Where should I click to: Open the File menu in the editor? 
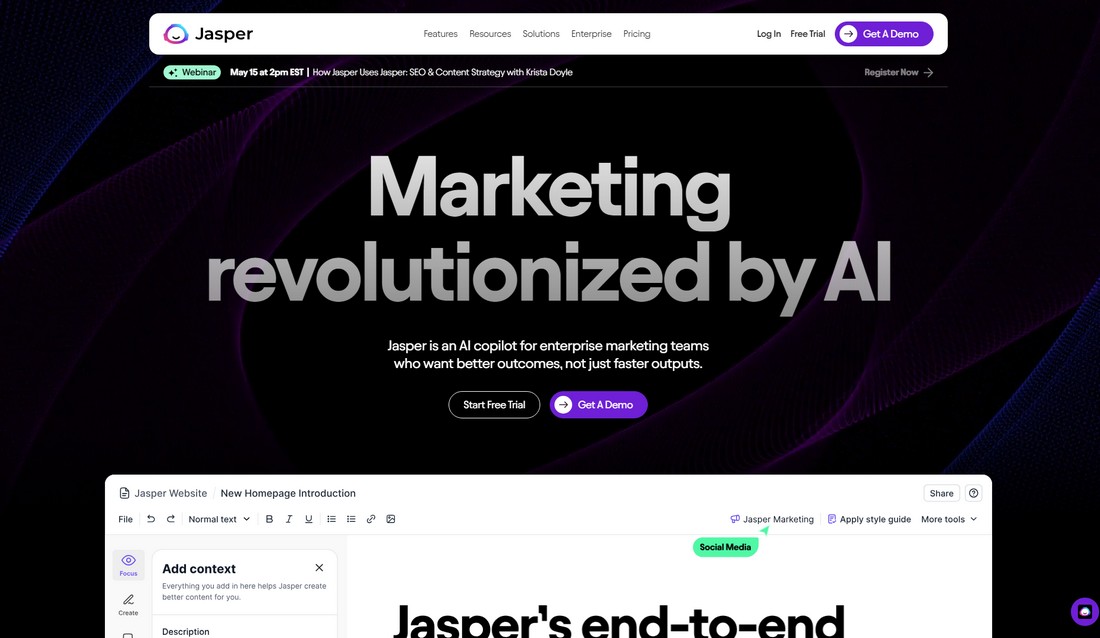[x=126, y=519]
